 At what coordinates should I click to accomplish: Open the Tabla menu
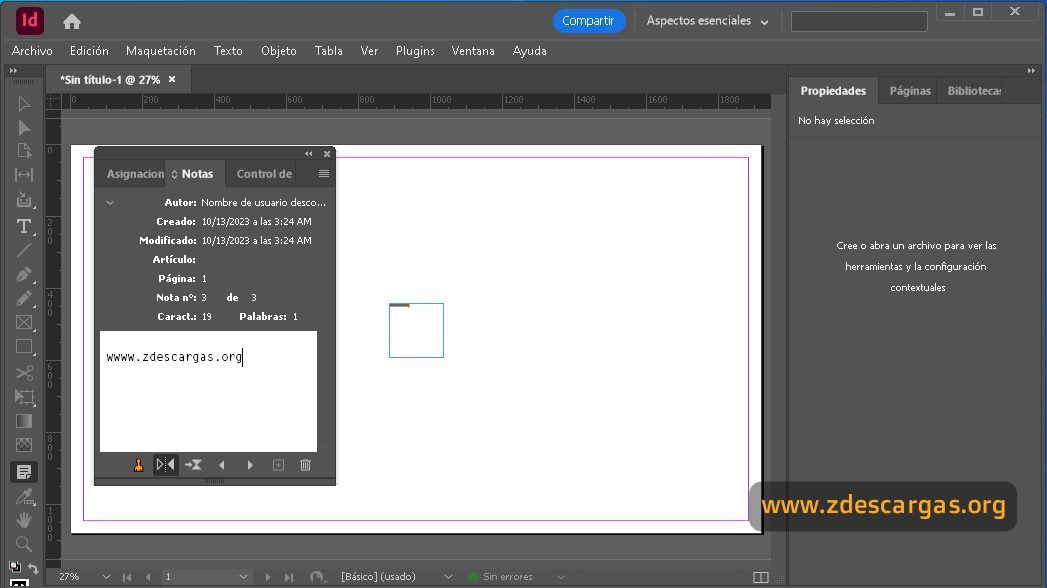[329, 51]
